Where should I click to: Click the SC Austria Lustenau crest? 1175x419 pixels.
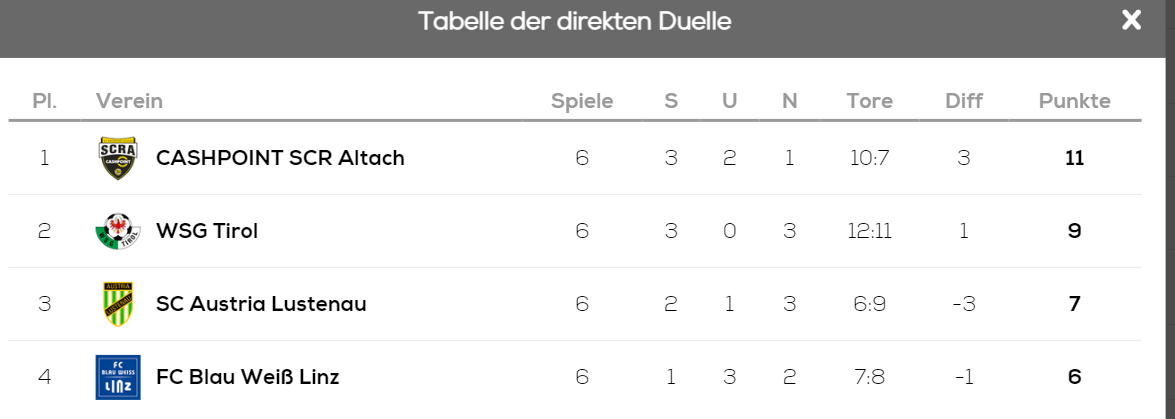(x=118, y=304)
